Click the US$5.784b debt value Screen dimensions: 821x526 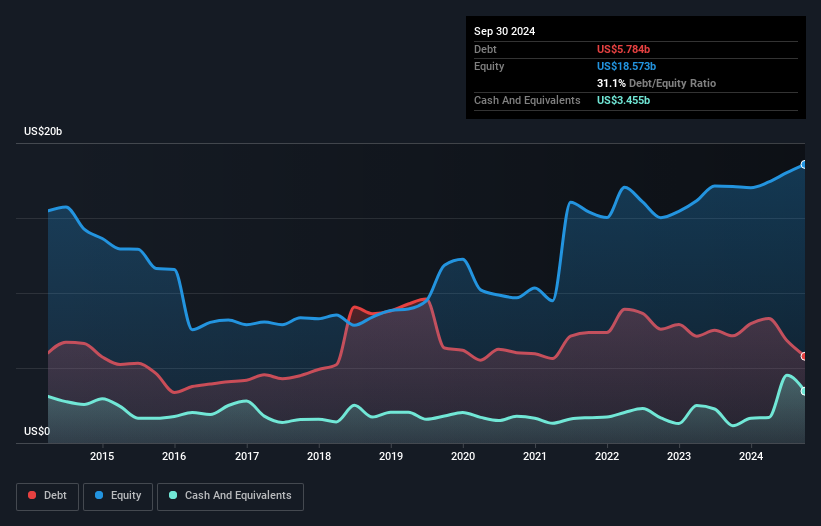click(623, 49)
